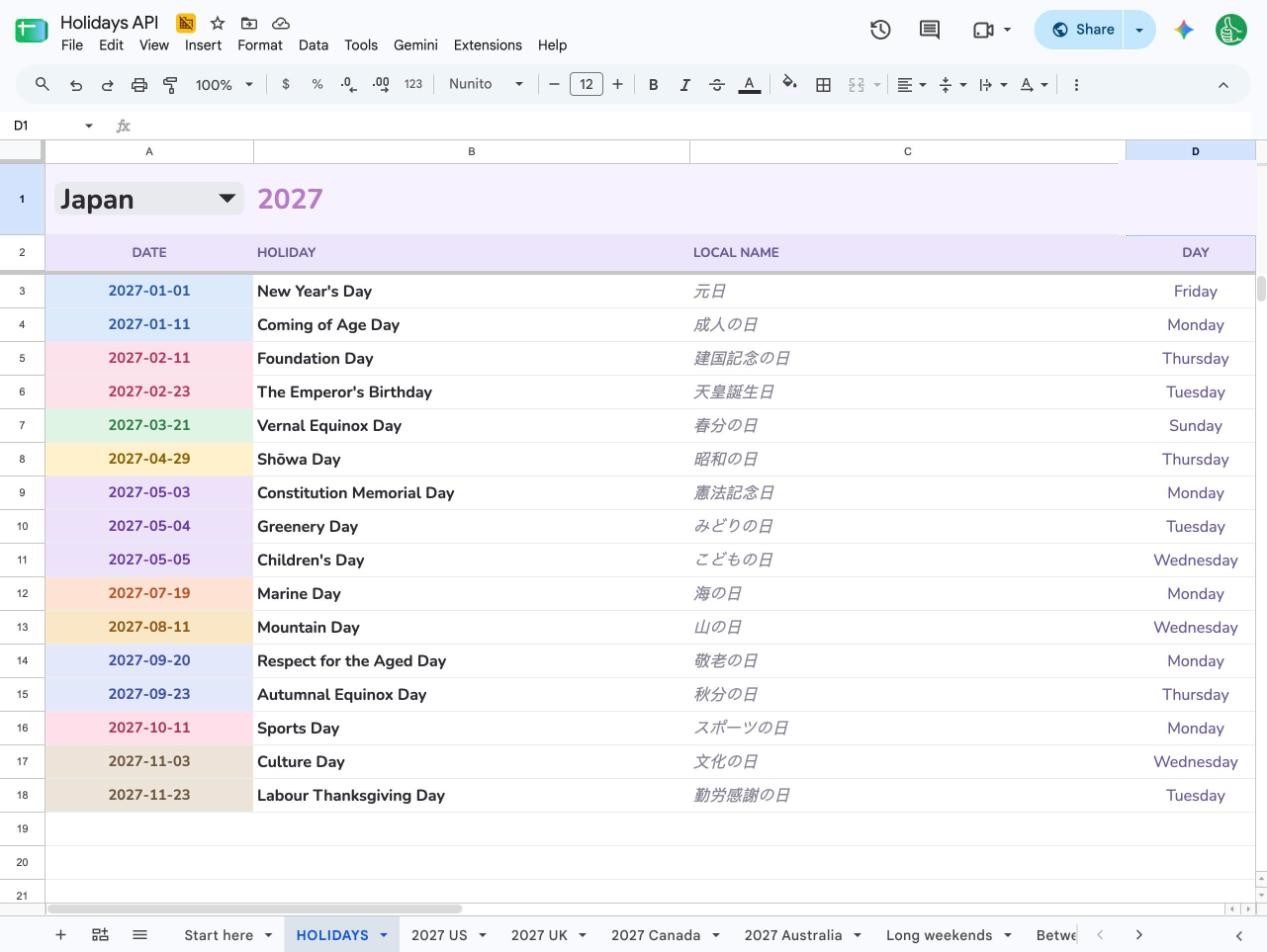Increase the font size with plus
1267x952 pixels.
(617, 85)
